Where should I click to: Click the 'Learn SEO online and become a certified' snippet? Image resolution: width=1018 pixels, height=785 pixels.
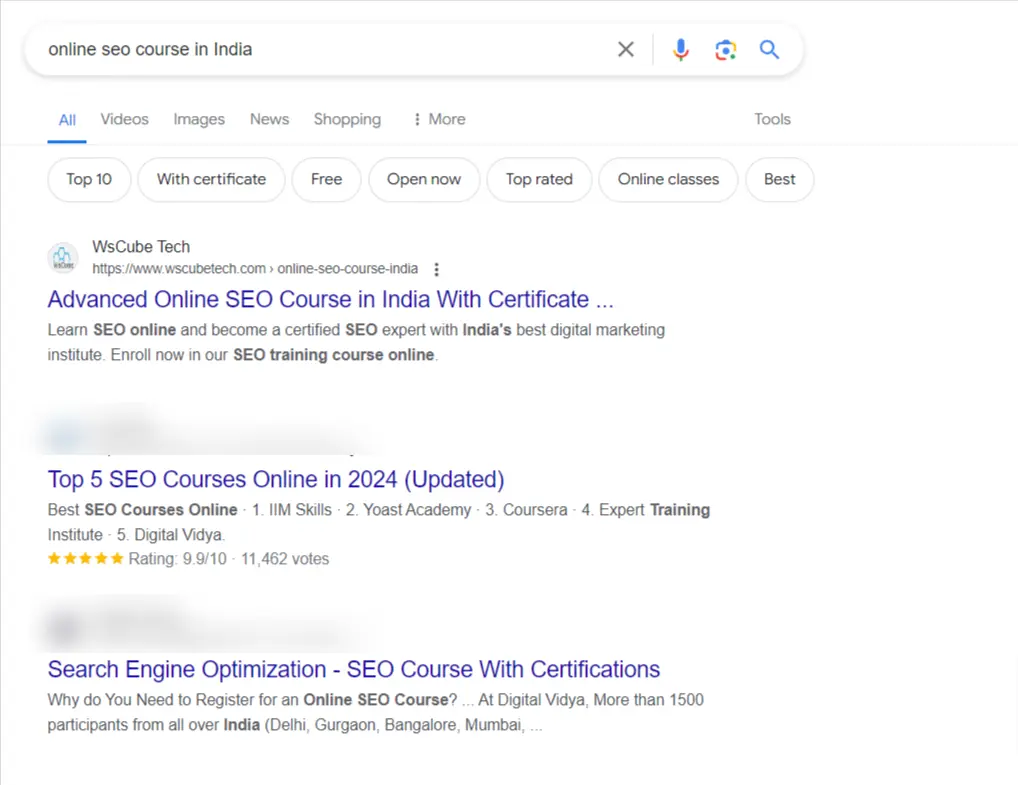[356, 342]
